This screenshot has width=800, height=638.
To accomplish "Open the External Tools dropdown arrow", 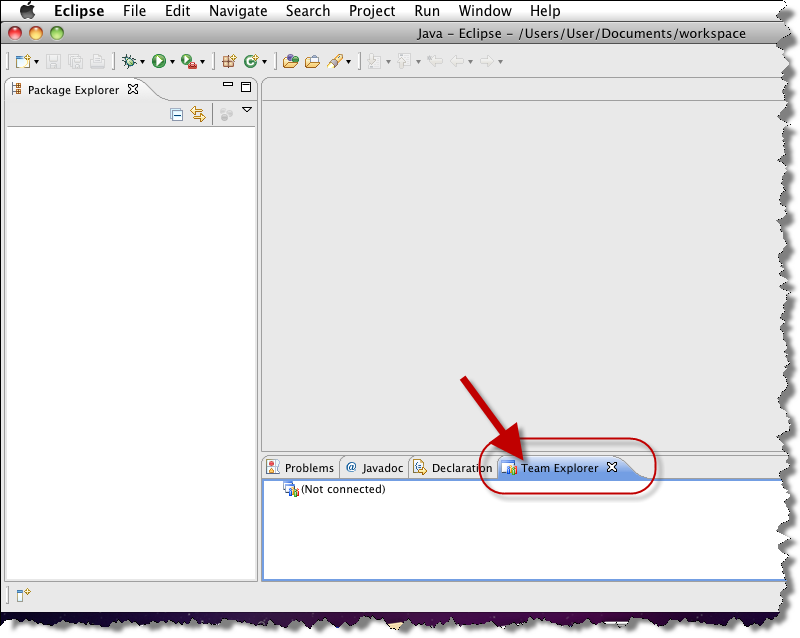I will click(203, 62).
